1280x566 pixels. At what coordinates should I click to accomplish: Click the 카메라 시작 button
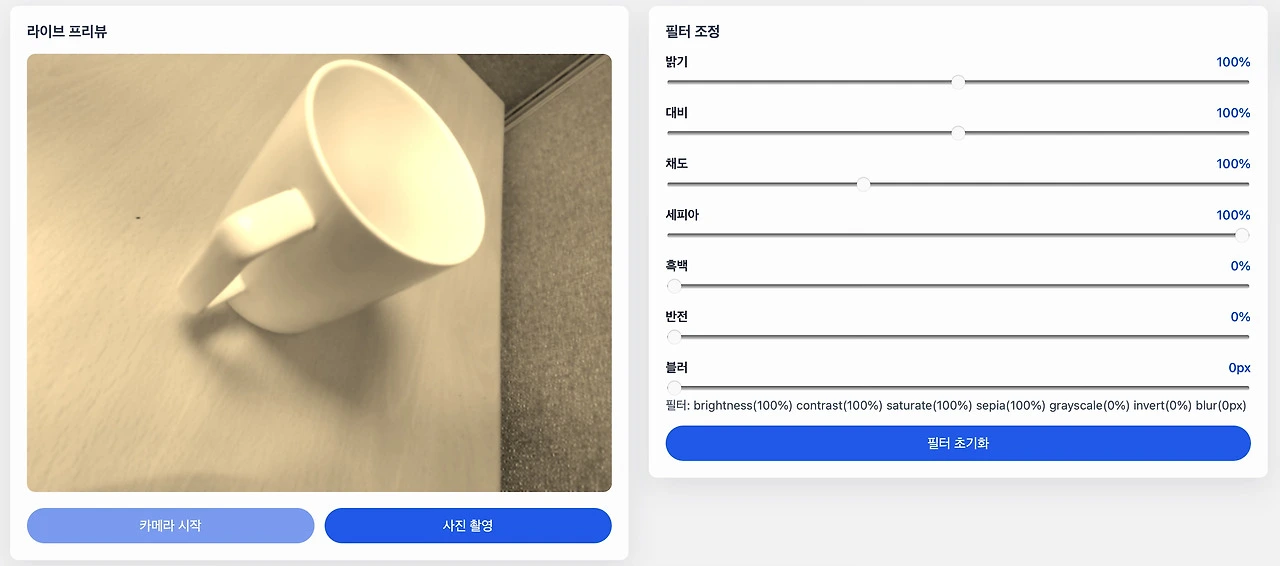tap(170, 525)
